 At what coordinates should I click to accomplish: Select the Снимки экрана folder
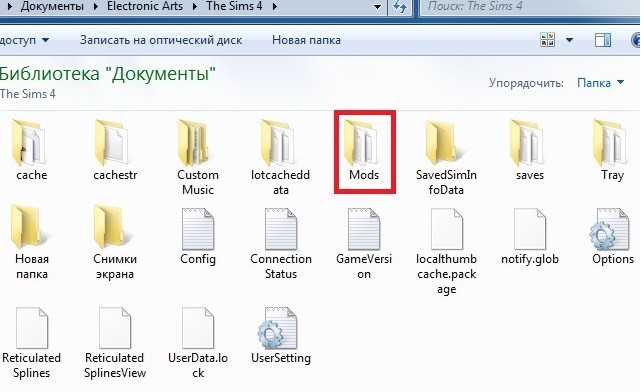(x=115, y=243)
